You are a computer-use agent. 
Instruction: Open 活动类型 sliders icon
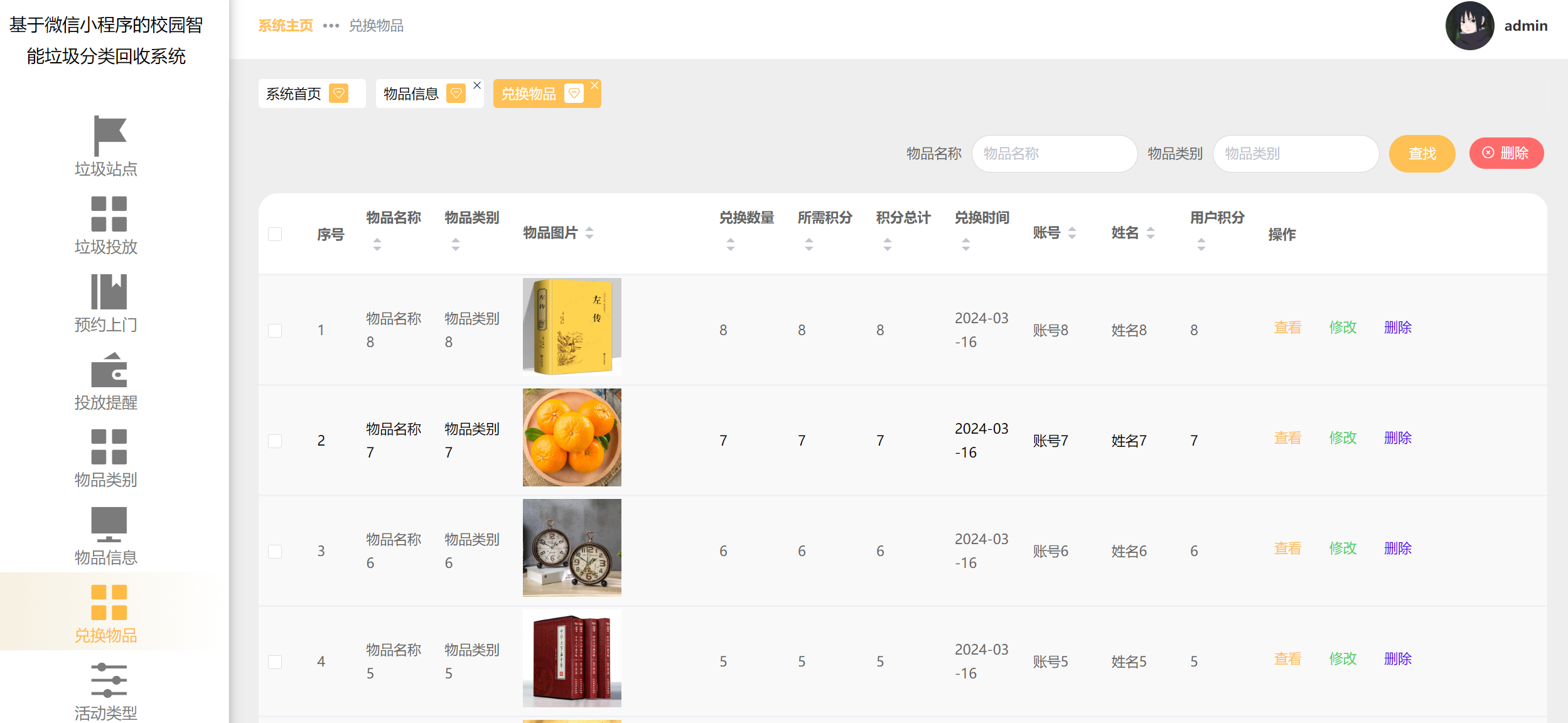click(x=109, y=680)
